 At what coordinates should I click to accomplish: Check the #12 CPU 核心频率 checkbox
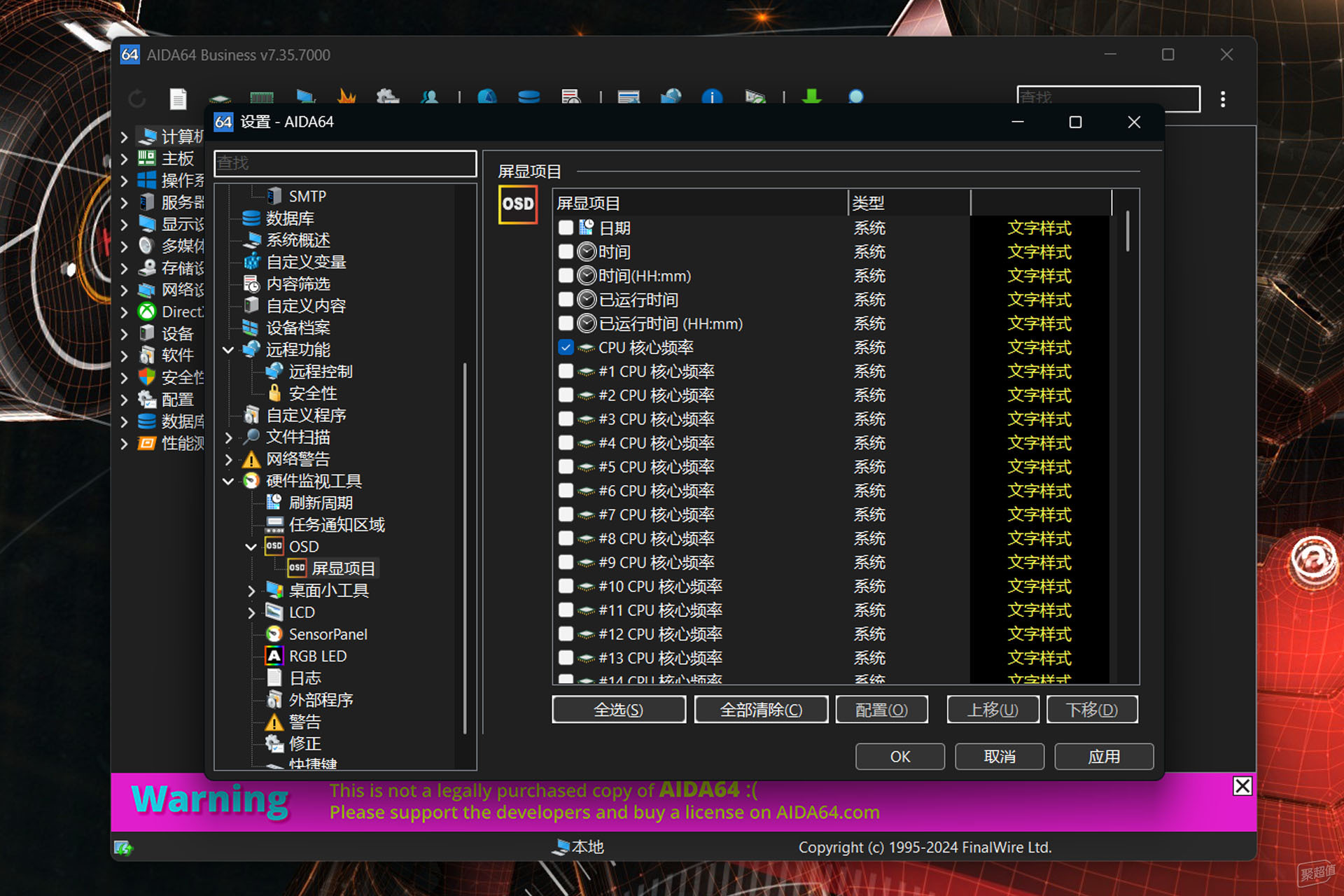click(566, 633)
